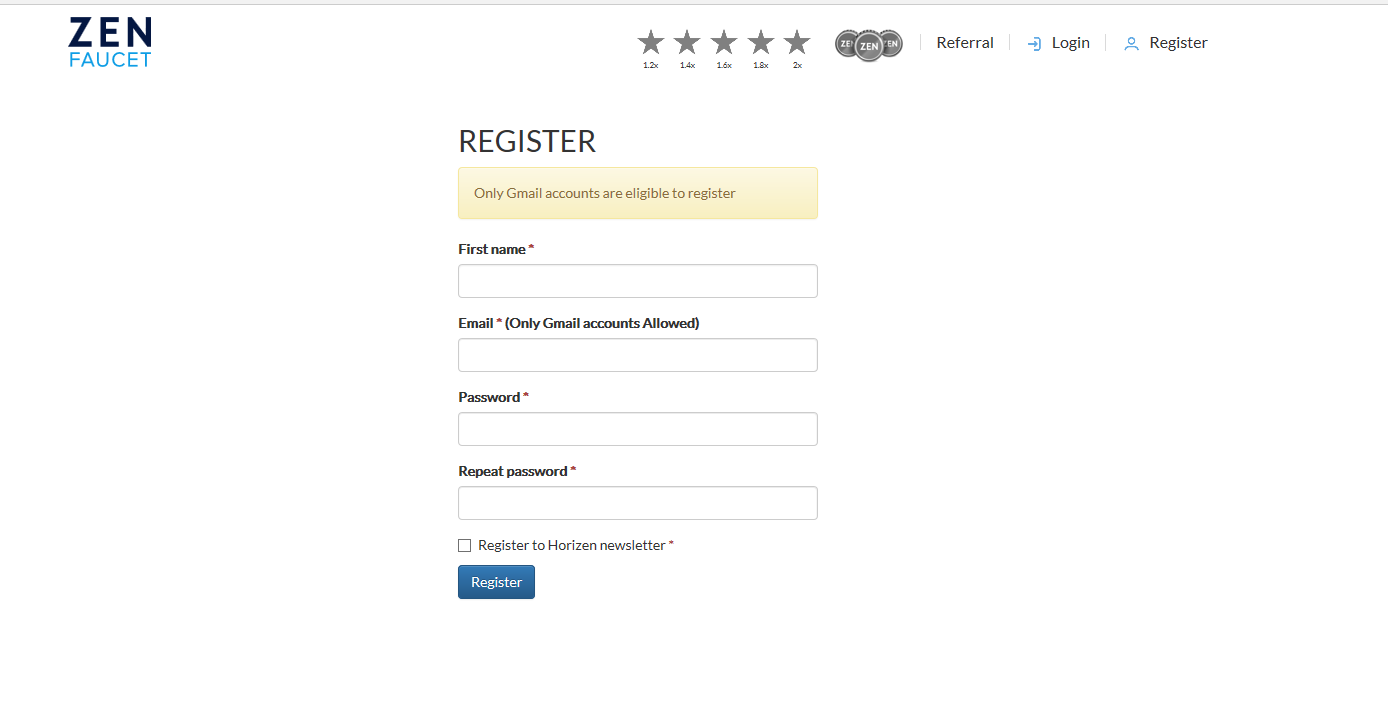This screenshot has height=722, width=1388.
Task: Open the Referral menu item
Action: (x=965, y=43)
